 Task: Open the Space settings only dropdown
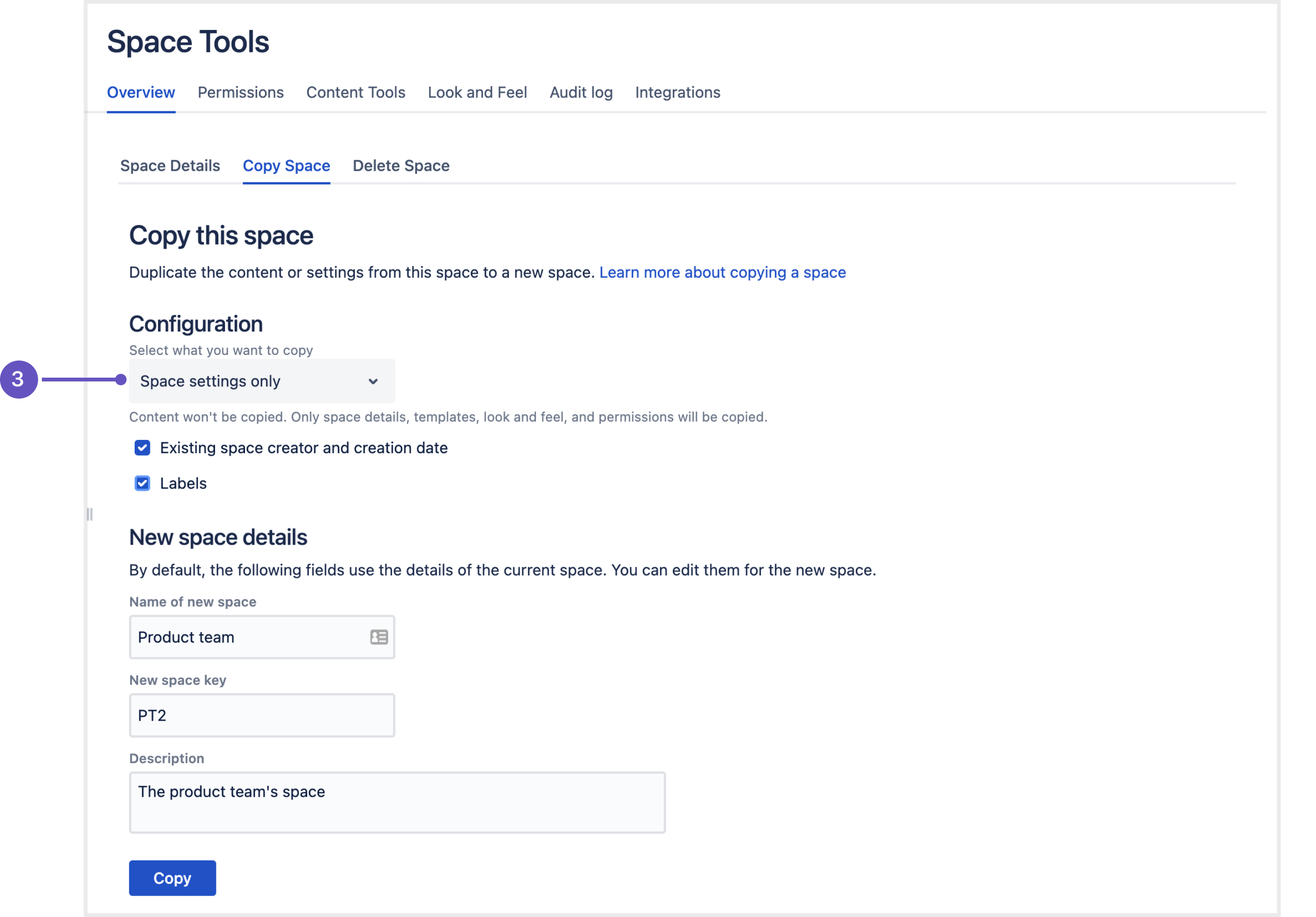pyautogui.click(x=262, y=381)
